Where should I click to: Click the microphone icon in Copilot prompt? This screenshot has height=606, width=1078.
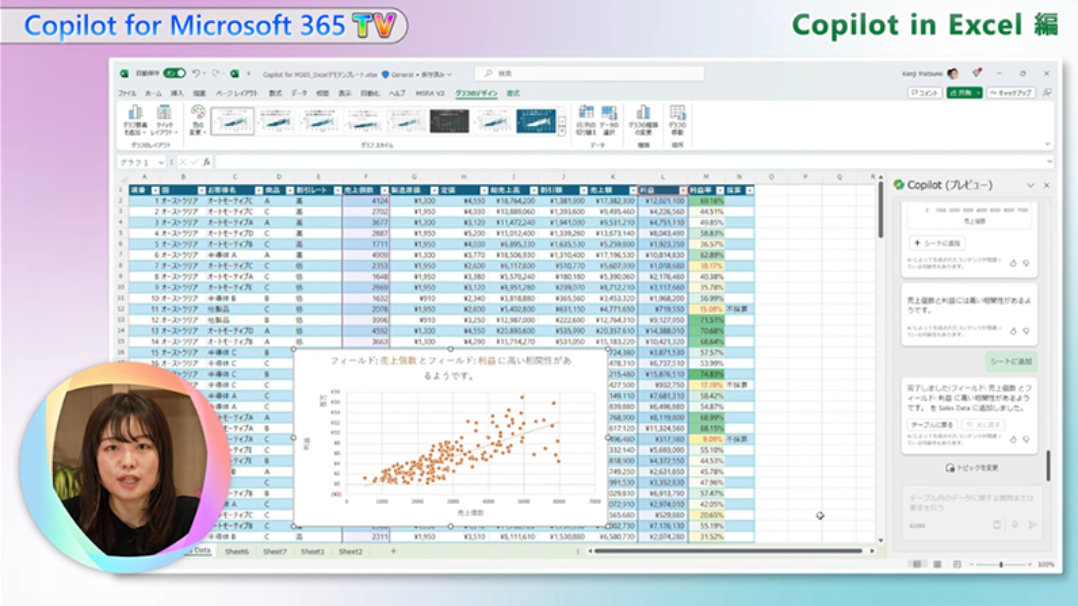pyautogui.click(x=1014, y=524)
